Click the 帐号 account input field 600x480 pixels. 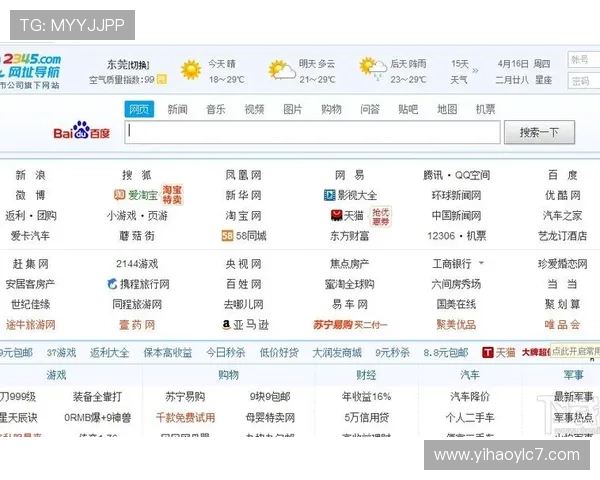584,60
